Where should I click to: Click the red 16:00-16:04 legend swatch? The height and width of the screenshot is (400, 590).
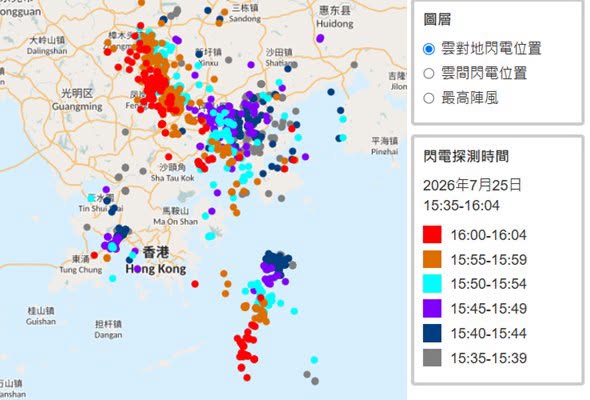click(x=432, y=234)
